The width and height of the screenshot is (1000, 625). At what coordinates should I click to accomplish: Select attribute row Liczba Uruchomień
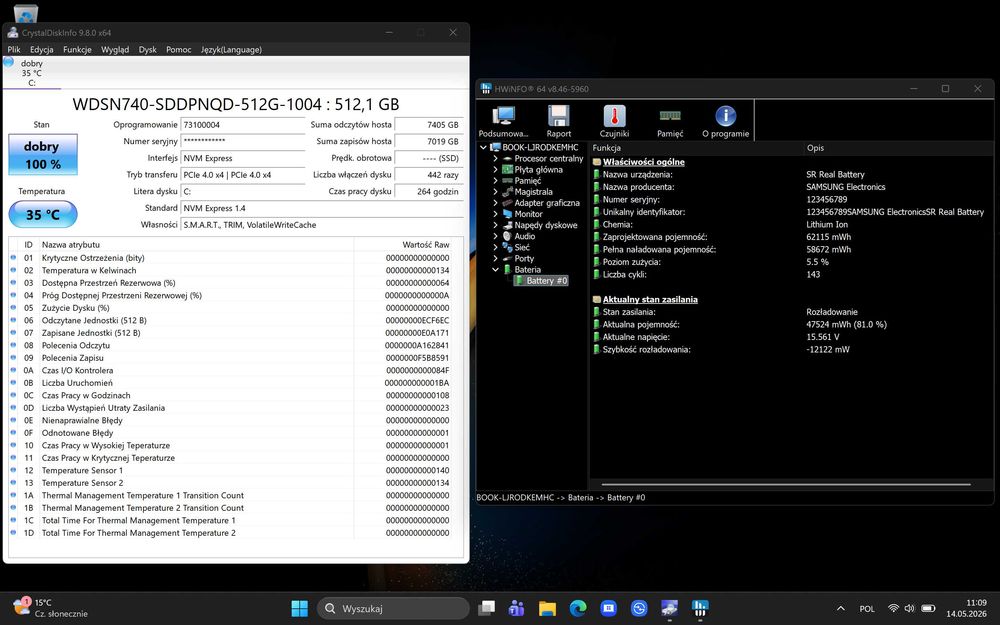click(230, 383)
